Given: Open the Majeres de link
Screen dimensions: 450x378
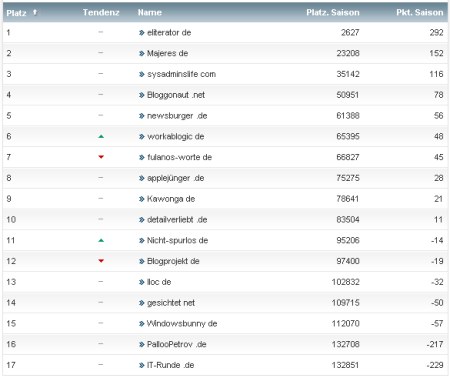Looking at the screenshot, I should coord(167,53).
